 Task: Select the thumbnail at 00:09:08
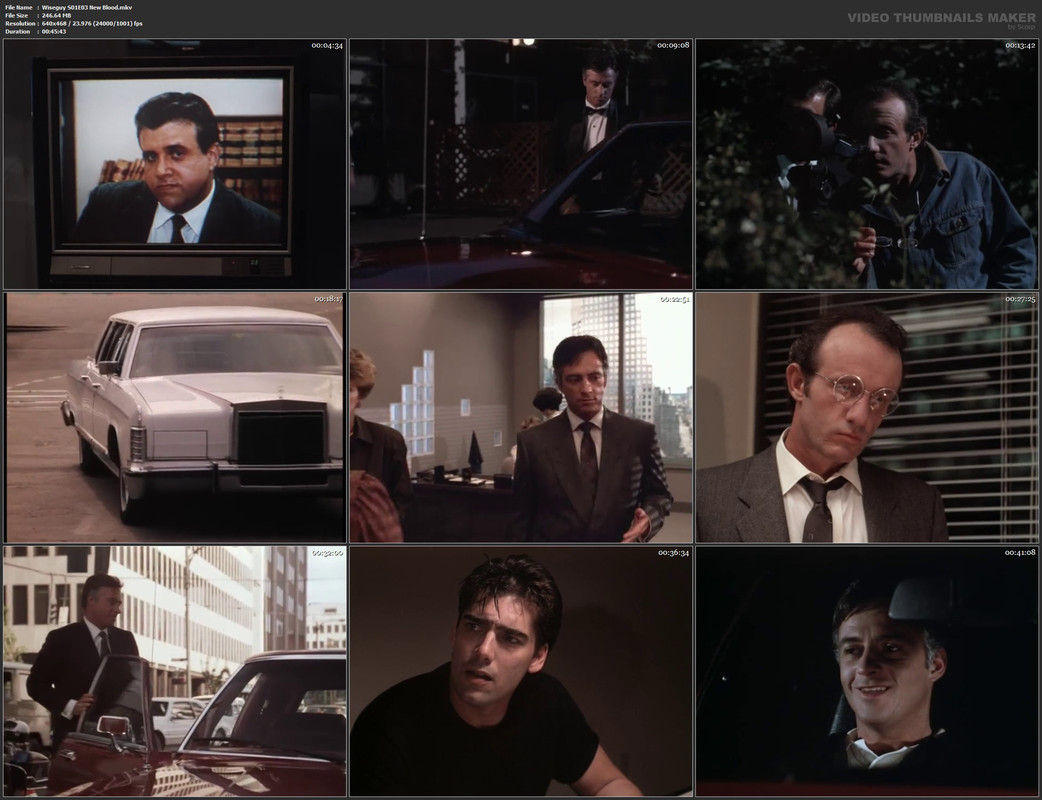(x=521, y=163)
